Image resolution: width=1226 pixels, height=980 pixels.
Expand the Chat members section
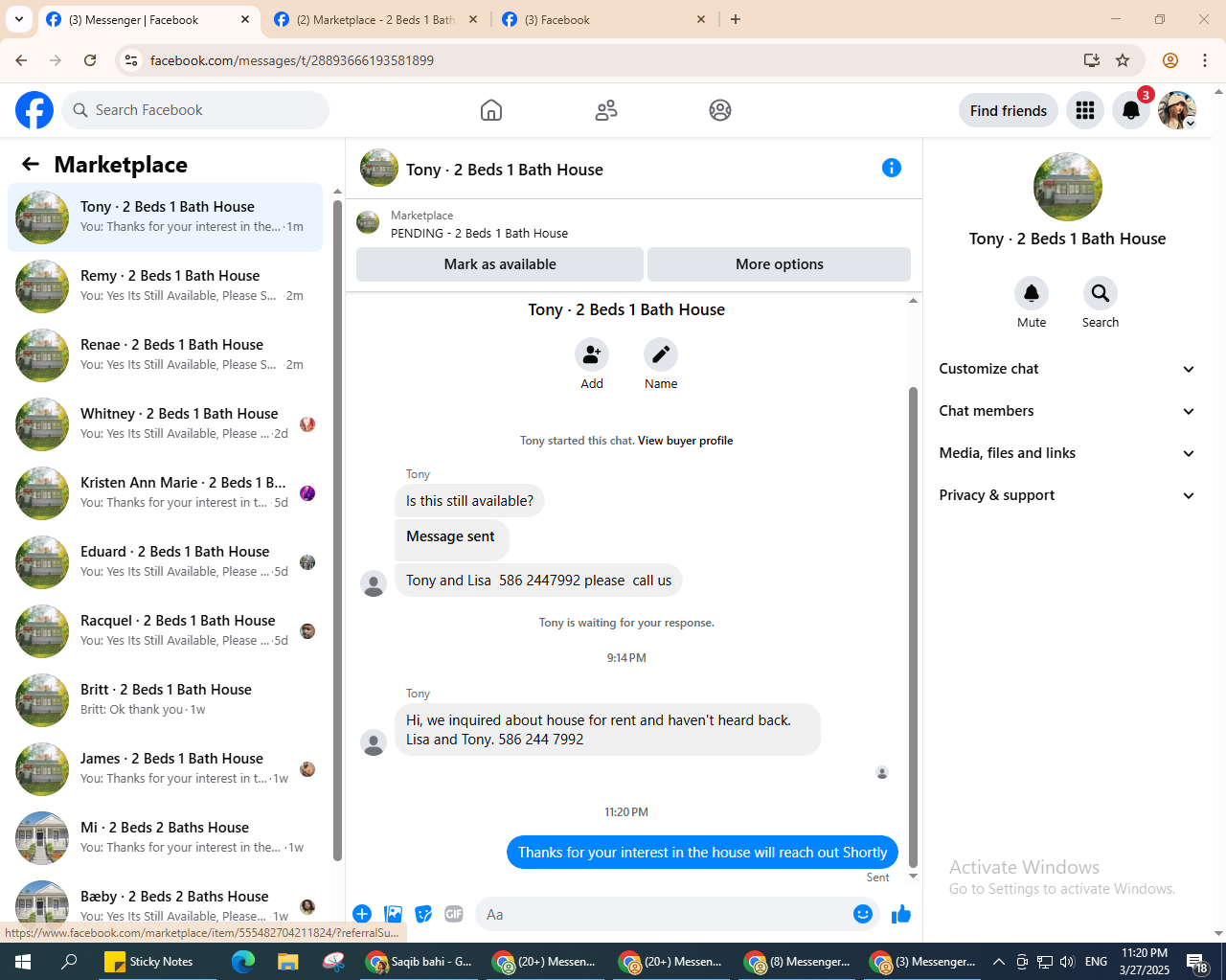[1068, 411]
